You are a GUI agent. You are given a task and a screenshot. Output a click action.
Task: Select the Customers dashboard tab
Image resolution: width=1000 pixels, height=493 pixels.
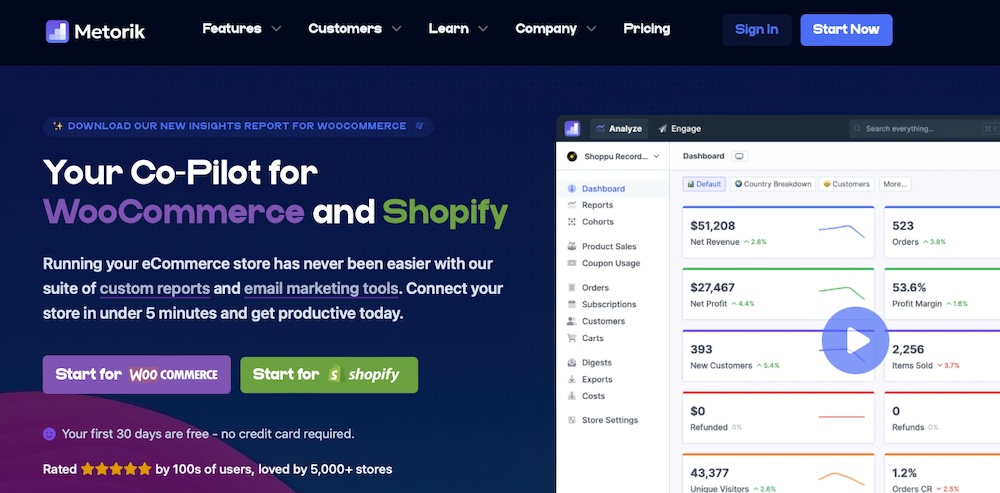846,184
